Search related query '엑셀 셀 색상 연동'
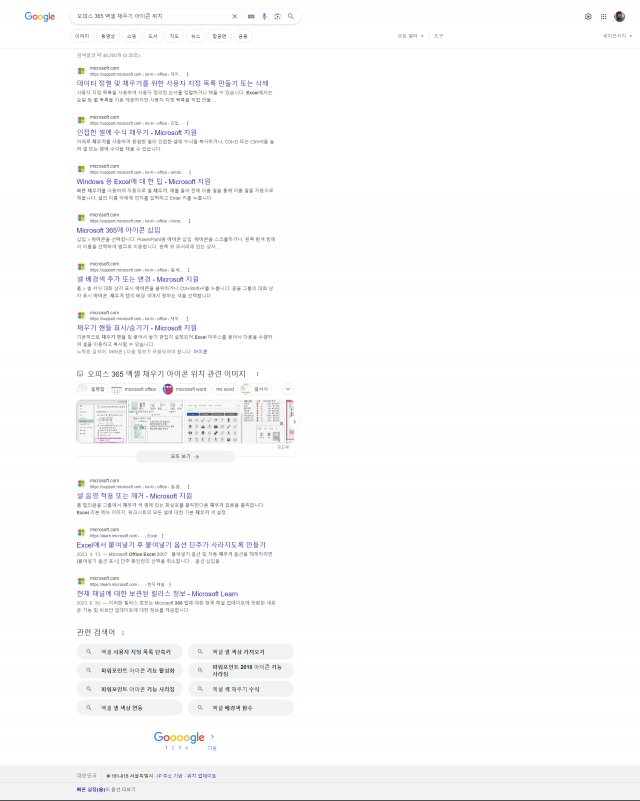This screenshot has height=801, width=640. coord(130,708)
